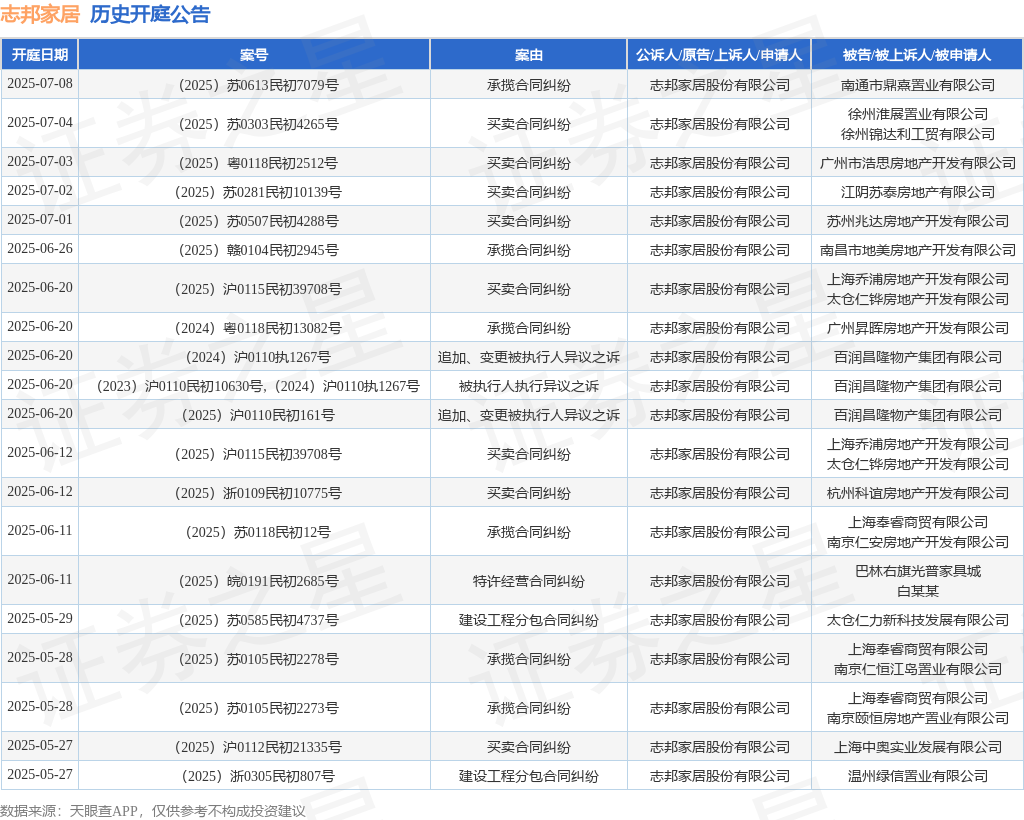This screenshot has height=820, width=1024.
Task: Click the 案由 column header
Action: click(528, 55)
